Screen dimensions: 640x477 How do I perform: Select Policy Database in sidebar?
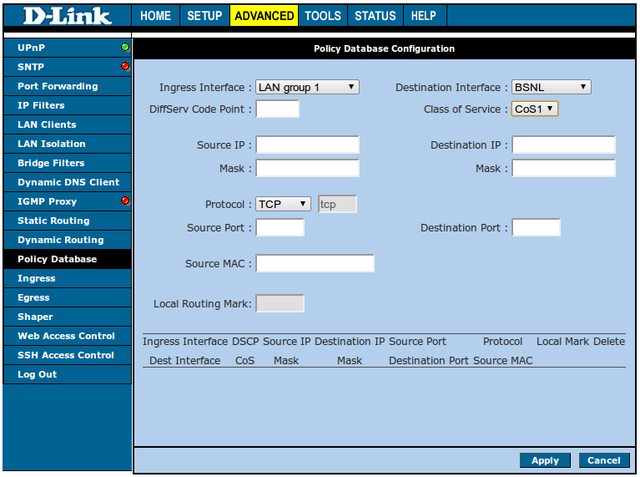(x=67, y=259)
